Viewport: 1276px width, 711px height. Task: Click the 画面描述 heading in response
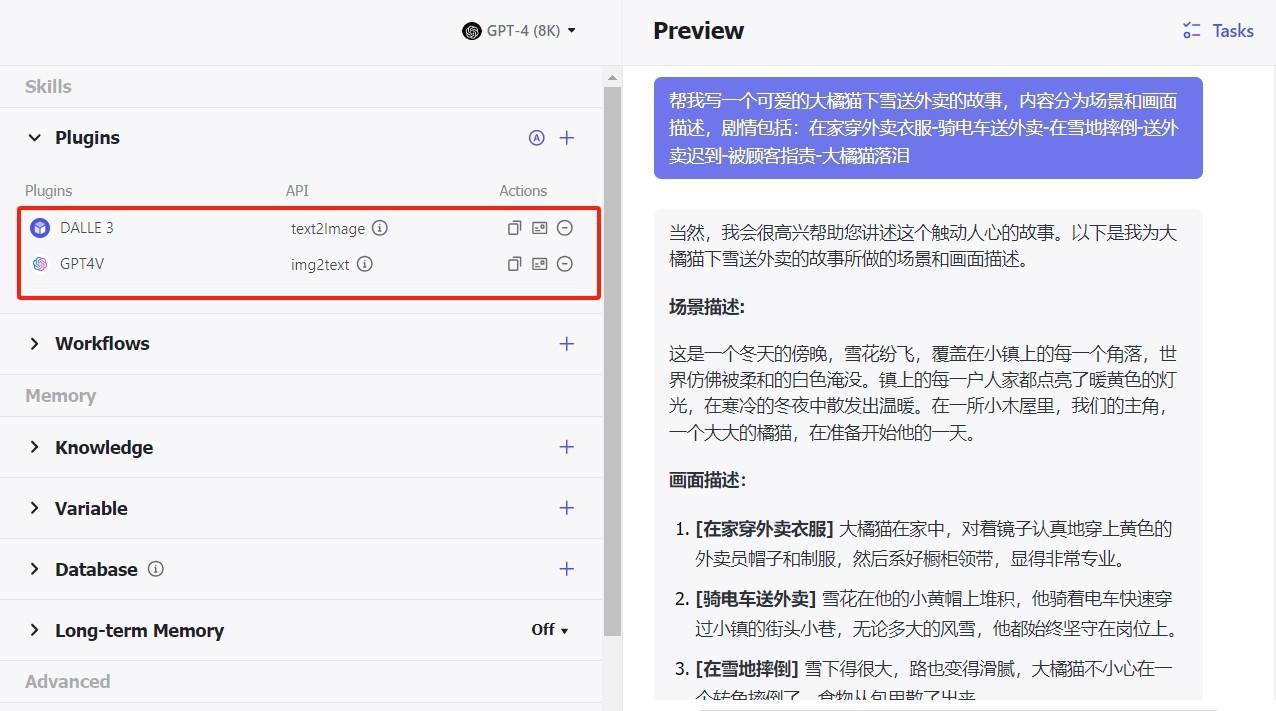point(707,480)
